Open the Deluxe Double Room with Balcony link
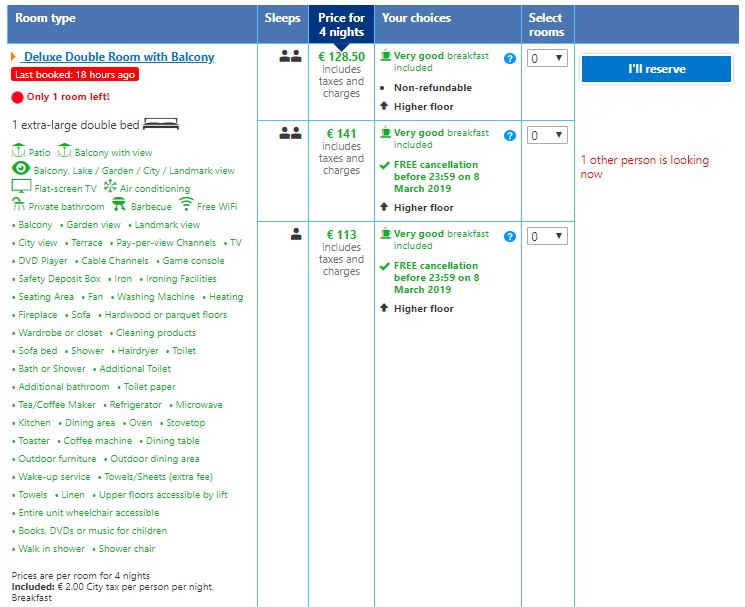This screenshot has width=745, height=607. coord(118,57)
